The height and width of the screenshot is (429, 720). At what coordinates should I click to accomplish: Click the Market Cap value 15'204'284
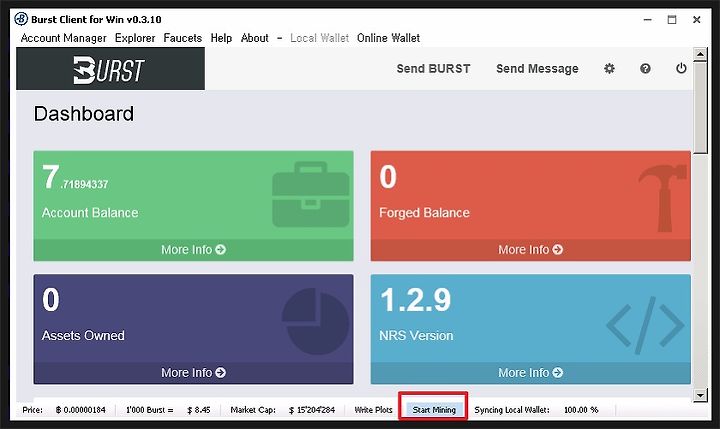312,410
